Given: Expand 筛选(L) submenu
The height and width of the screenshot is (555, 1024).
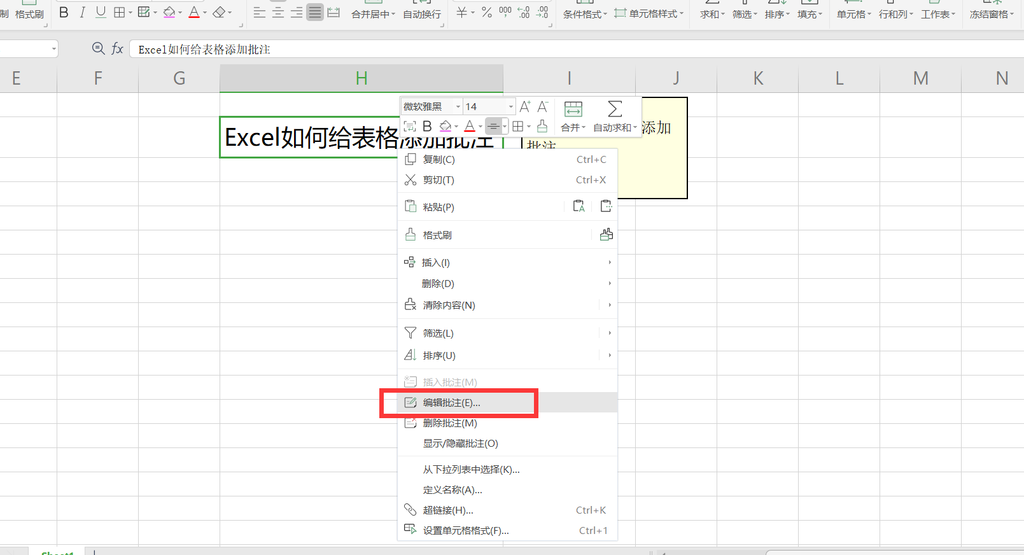Looking at the screenshot, I should [507, 333].
